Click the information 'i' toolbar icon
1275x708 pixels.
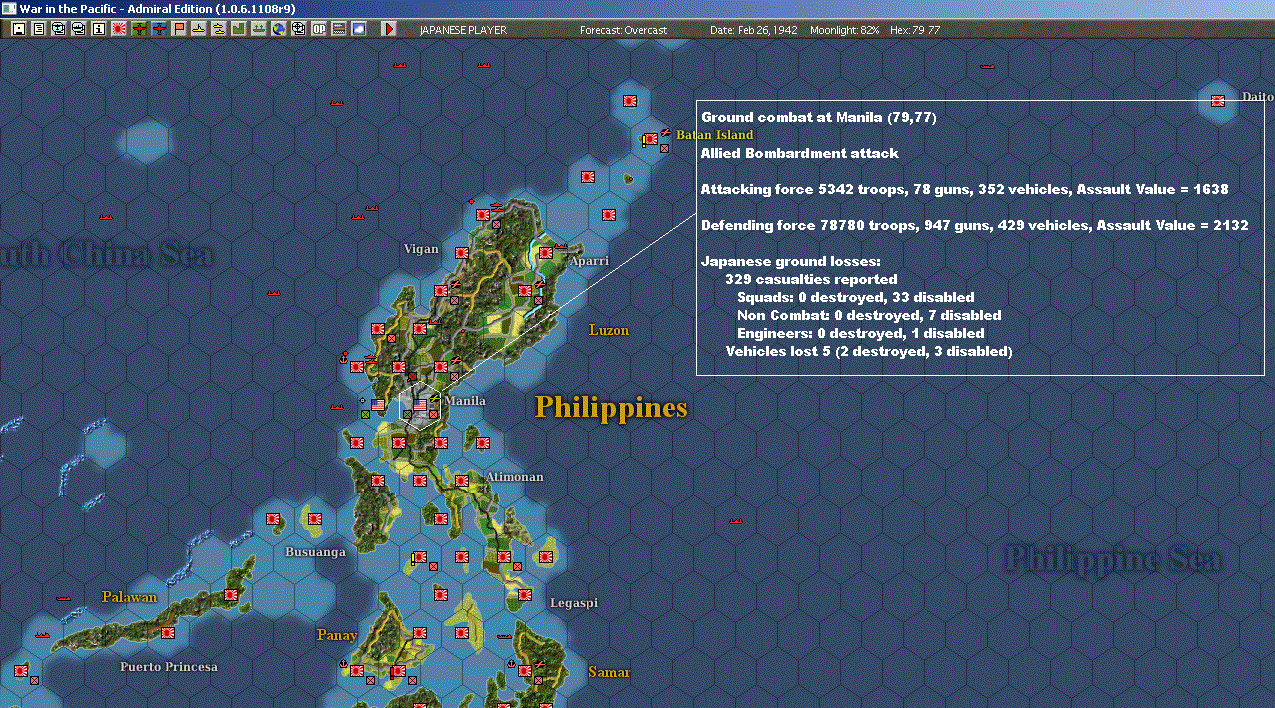coord(99,29)
